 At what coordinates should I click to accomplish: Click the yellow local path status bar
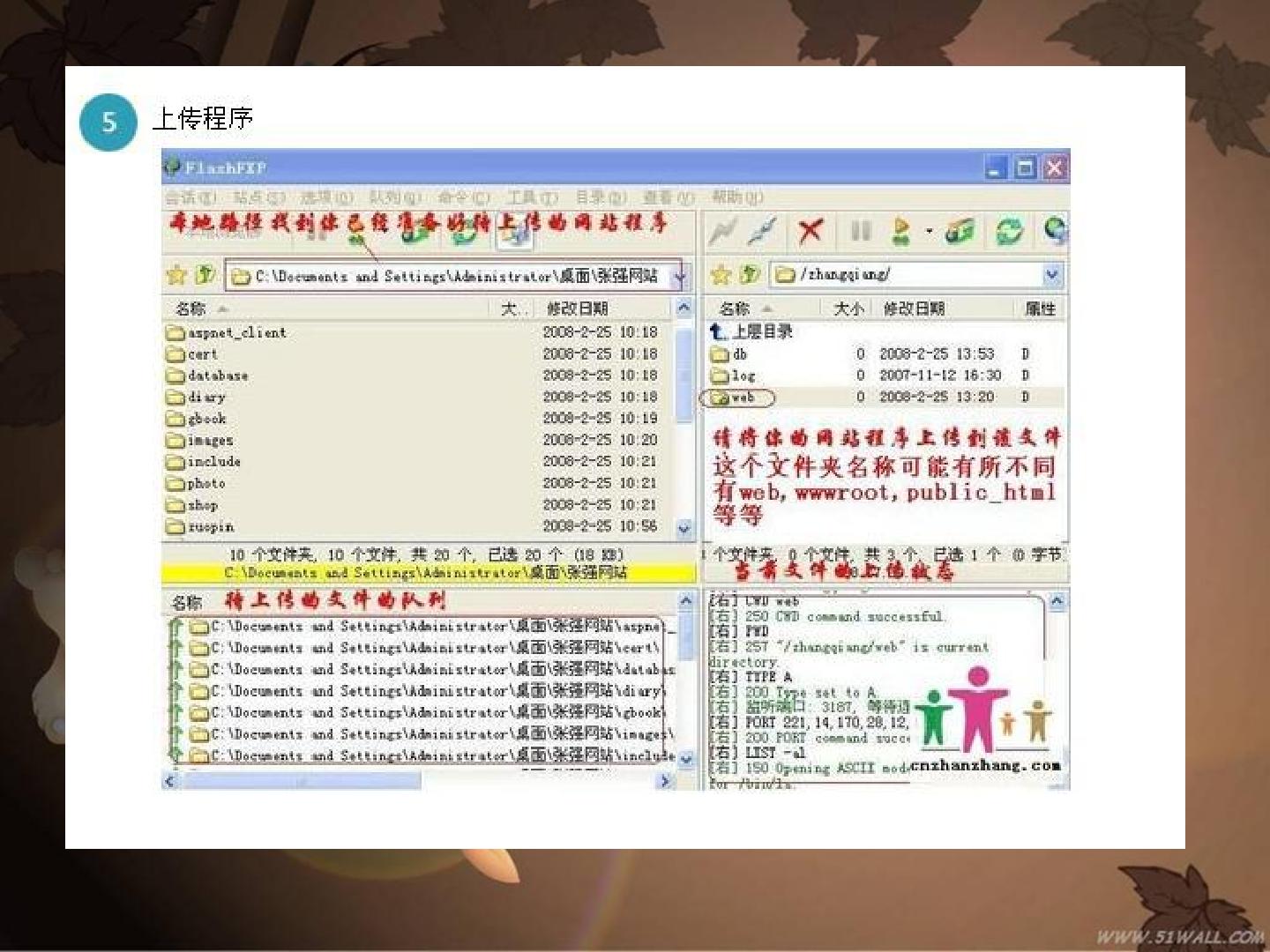pyautogui.click(x=428, y=573)
